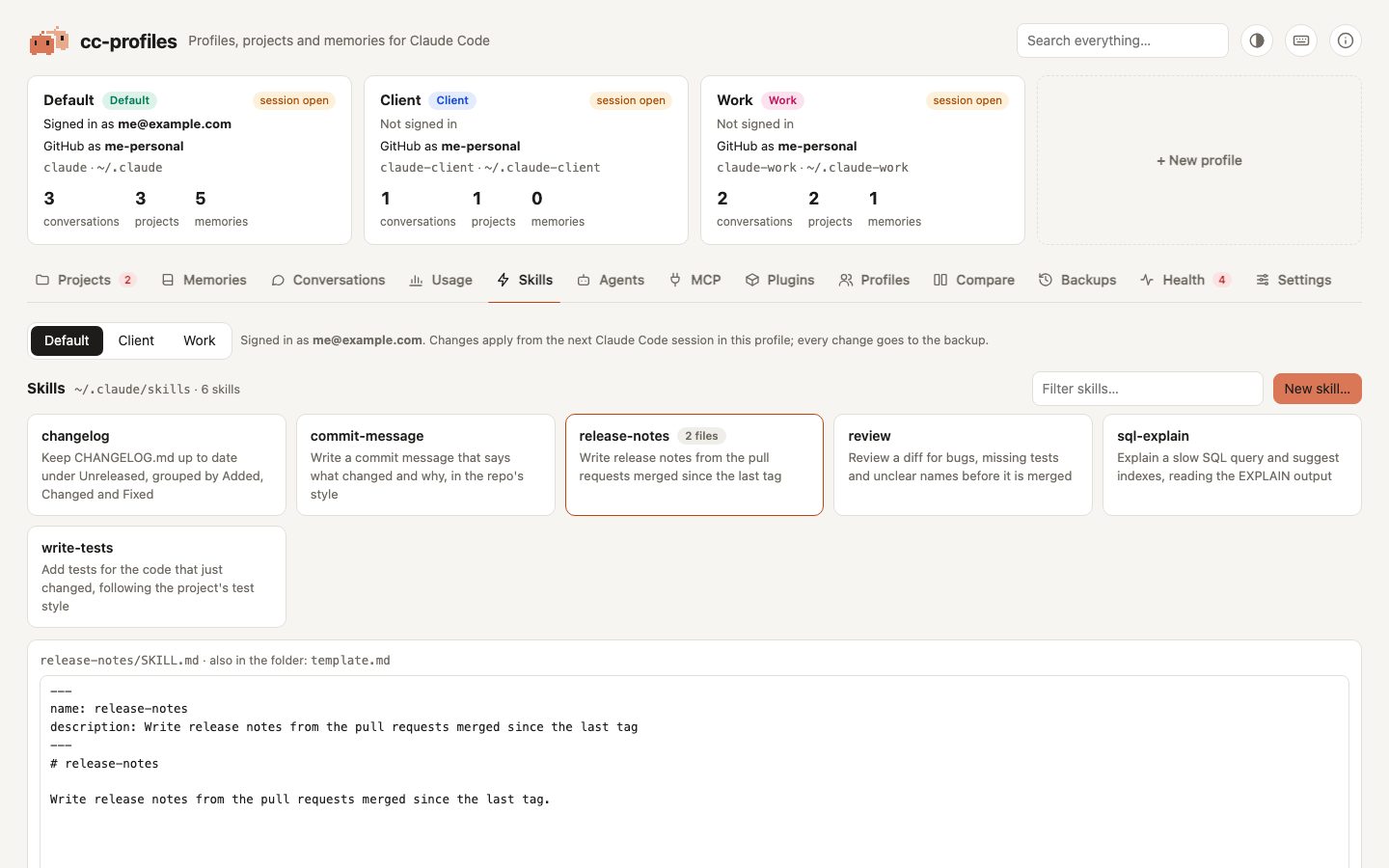Click the Filter skills input
This screenshot has width=1389, height=868.
click(1147, 389)
